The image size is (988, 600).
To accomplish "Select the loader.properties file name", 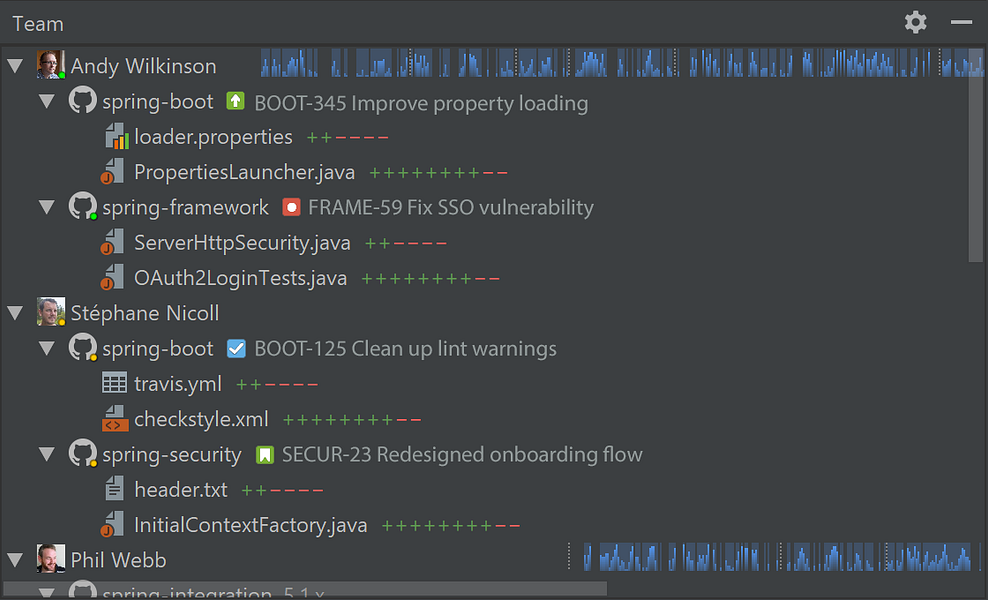I will (x=213, y=137).
